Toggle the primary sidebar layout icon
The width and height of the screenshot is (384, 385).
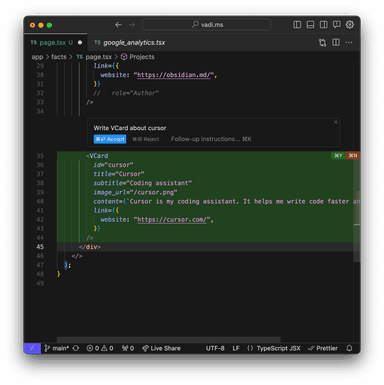coord(297,25)
